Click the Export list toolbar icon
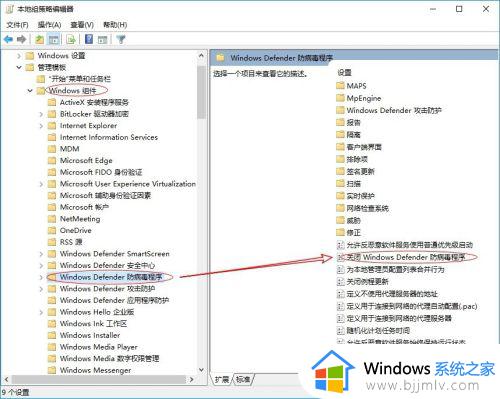The width and height of the screenshot is (500, 399). 71,40
